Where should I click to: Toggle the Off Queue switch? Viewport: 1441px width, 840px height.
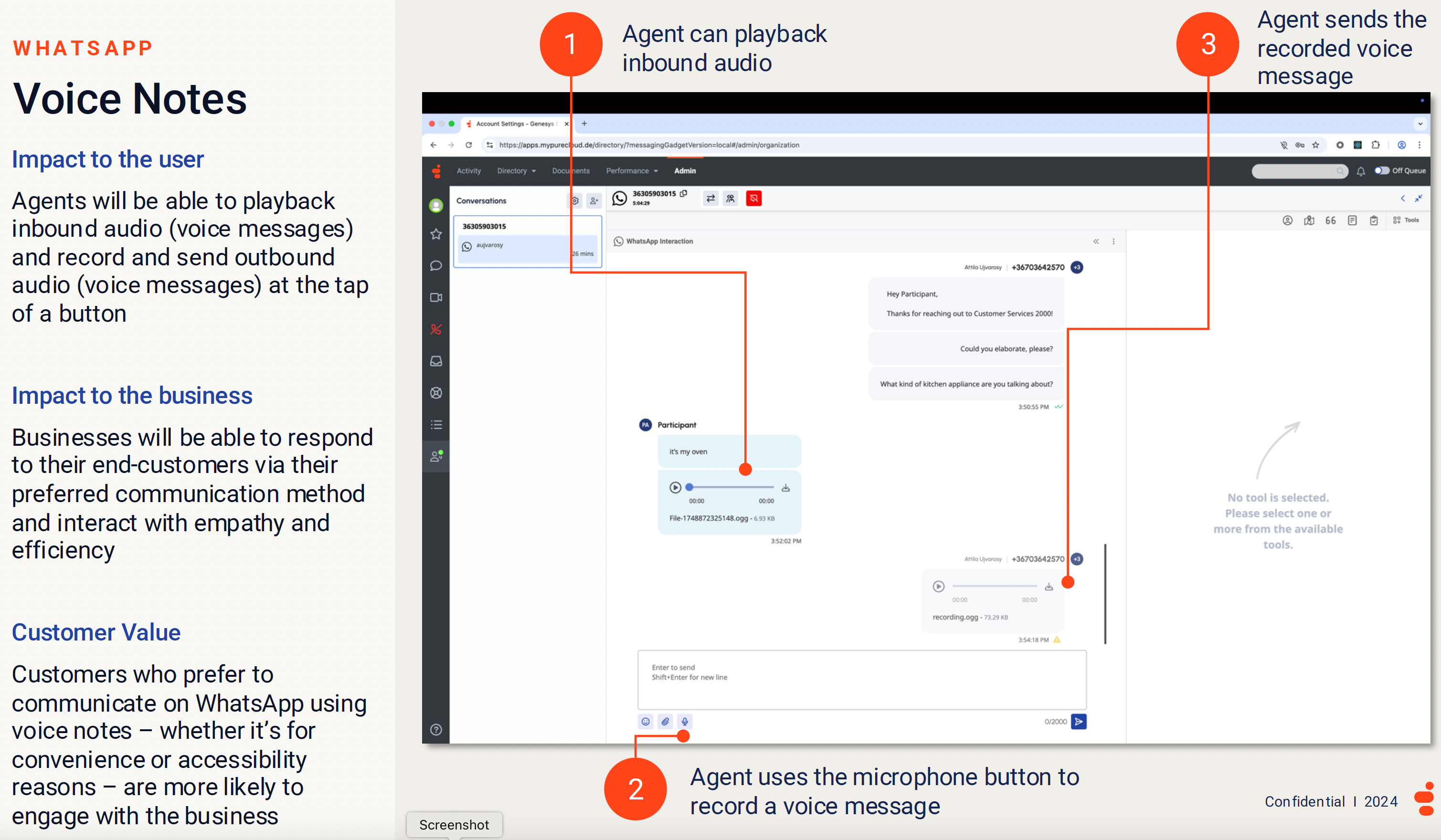coord(1381,170)
